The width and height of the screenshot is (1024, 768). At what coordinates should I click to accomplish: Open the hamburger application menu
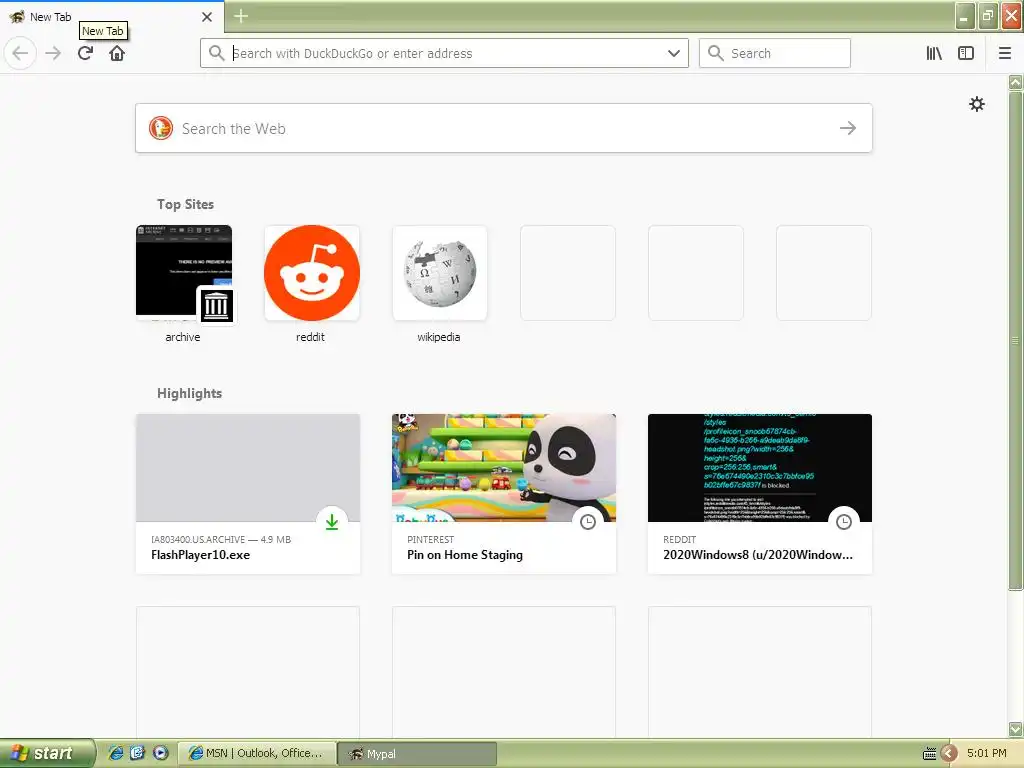[1005, 53]
